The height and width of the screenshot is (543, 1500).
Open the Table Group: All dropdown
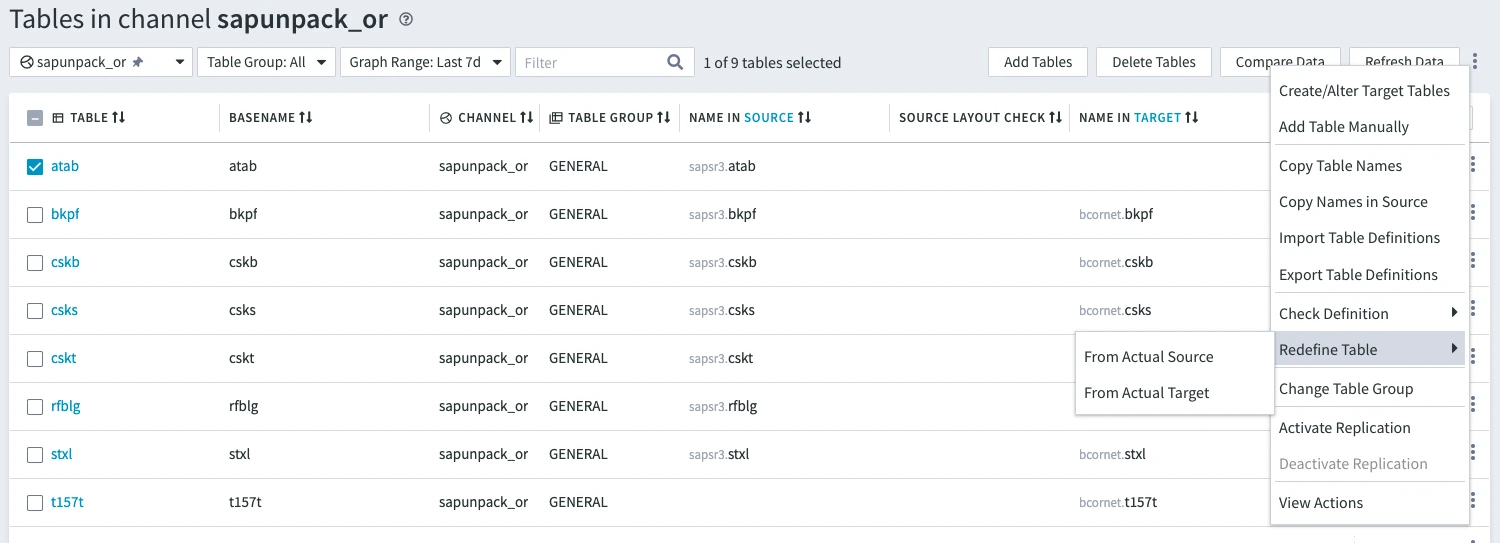[266, 62]
